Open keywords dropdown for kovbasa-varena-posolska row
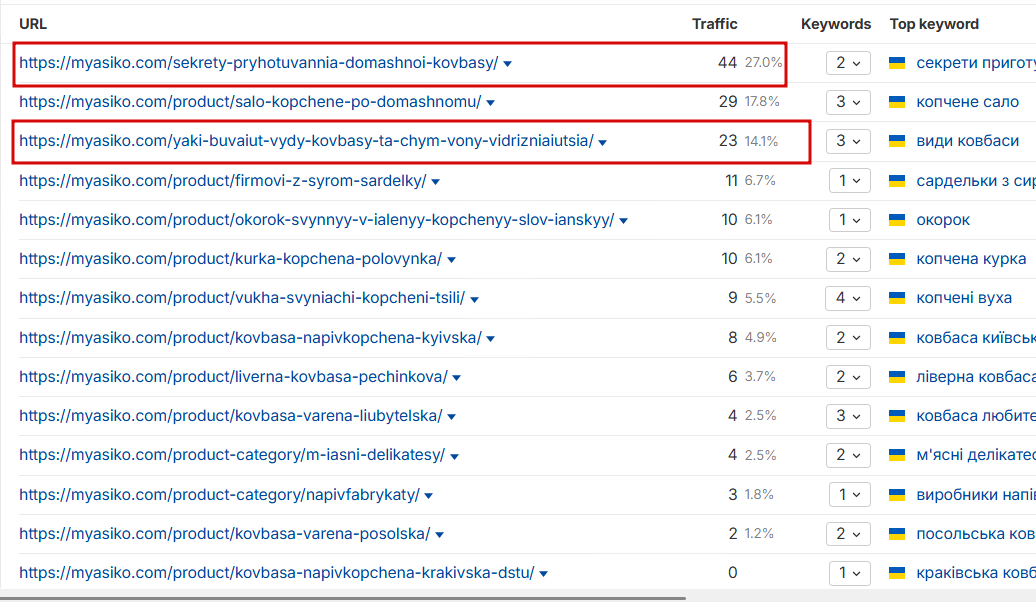Screen dimensions: 1036x602 click(x=848, y=533)
